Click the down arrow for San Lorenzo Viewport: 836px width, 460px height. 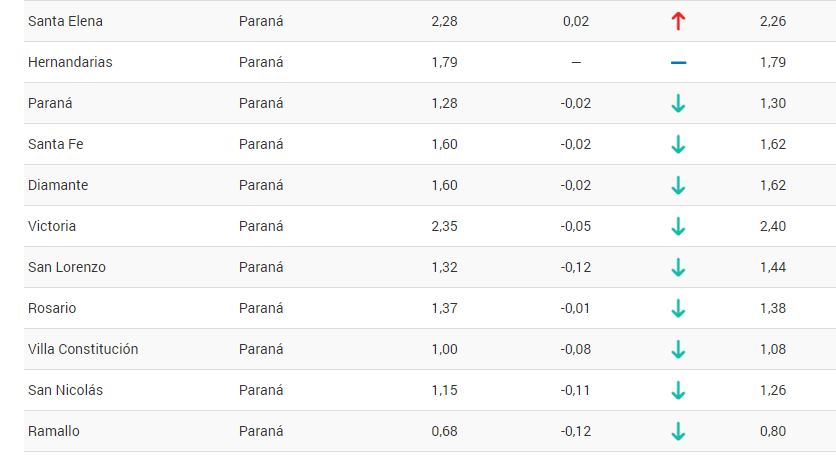pyautogui.click(x=678, y=268)
